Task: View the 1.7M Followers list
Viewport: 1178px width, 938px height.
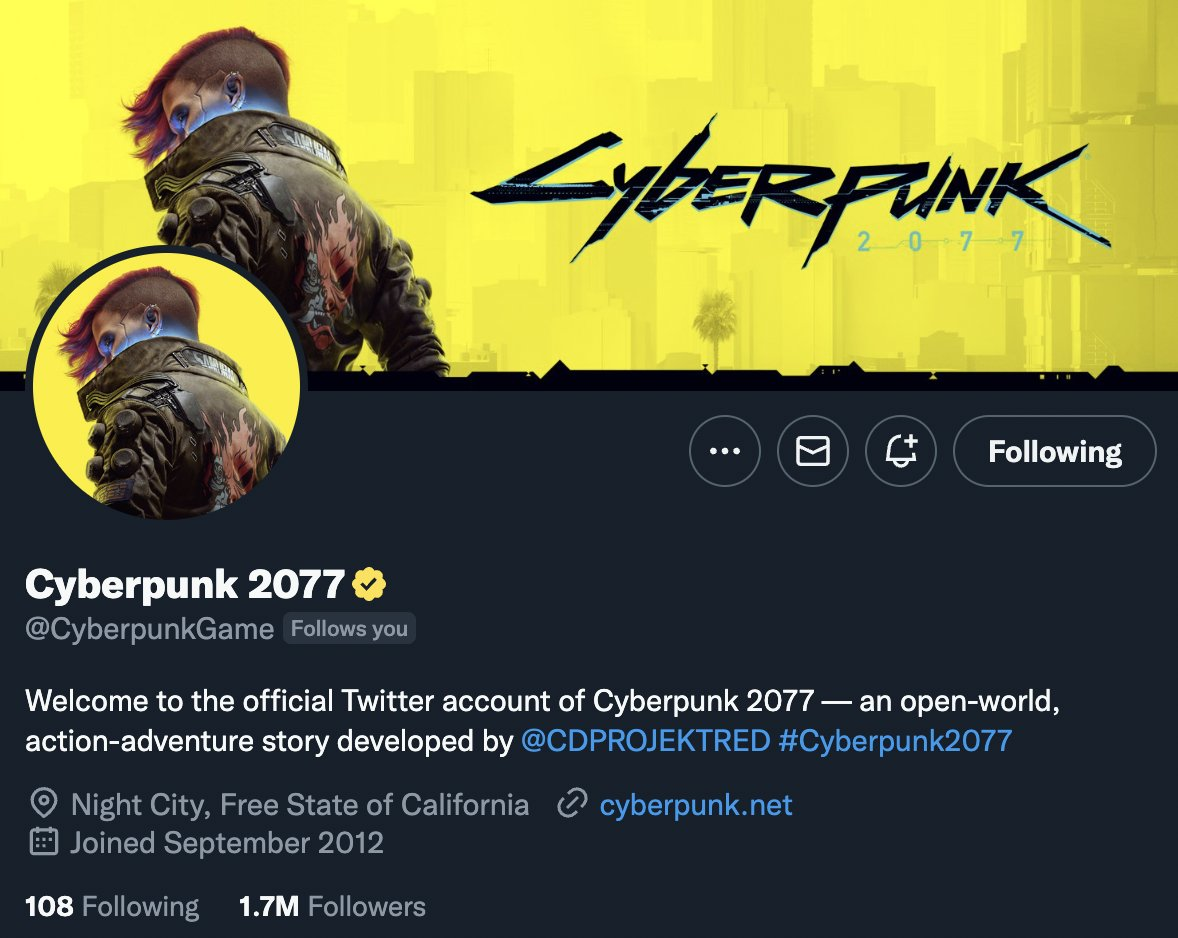Action: click(332, 907)
